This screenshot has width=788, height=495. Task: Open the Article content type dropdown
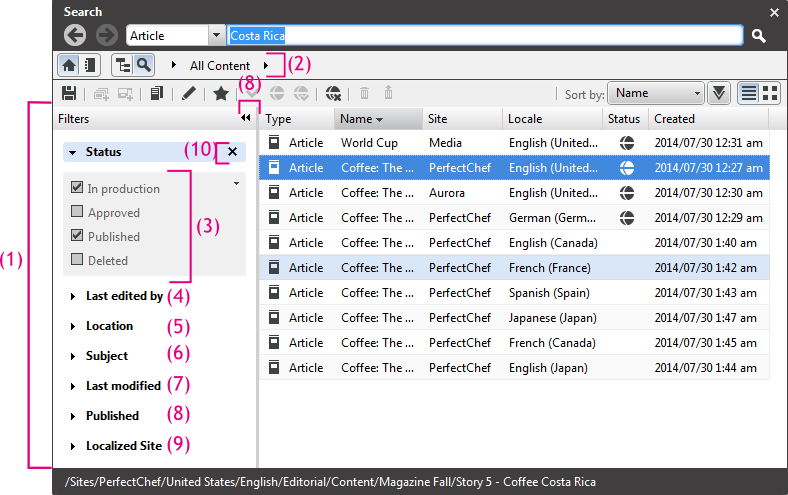point(216,36)
